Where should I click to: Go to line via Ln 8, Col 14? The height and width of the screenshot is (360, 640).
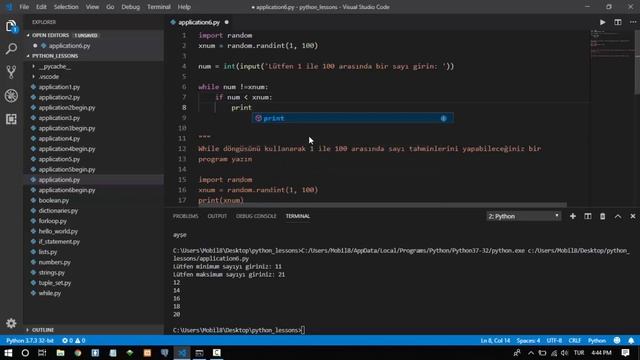pos(495,340)
